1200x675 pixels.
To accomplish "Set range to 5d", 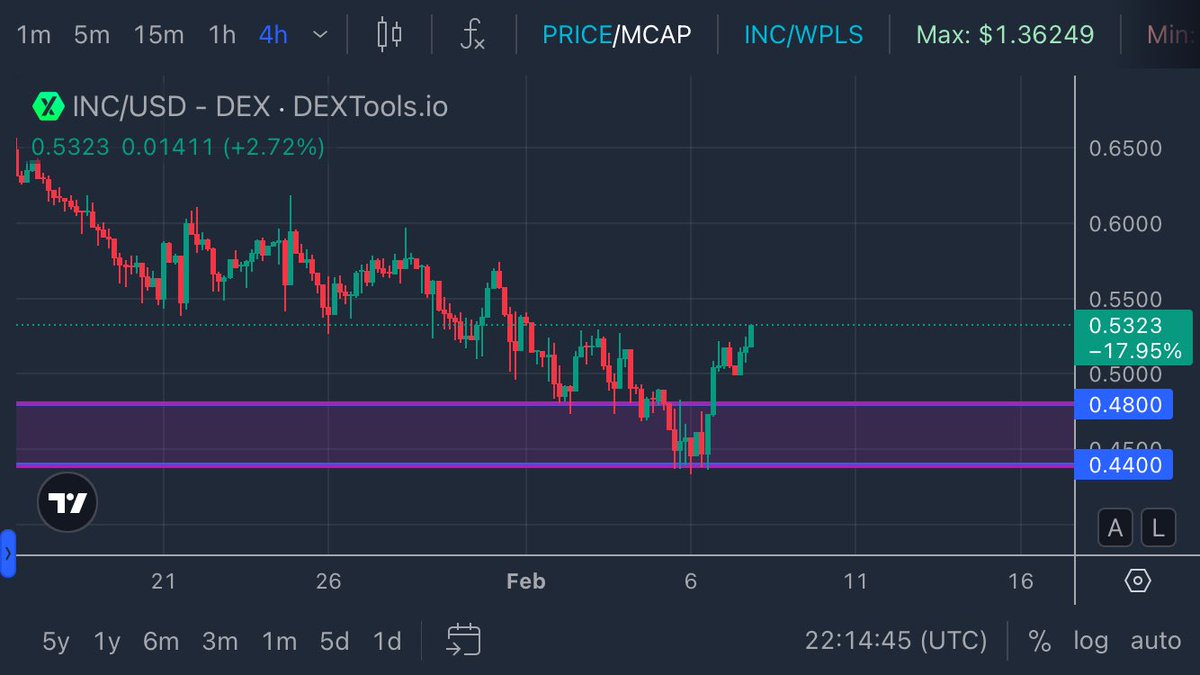I will [x=334, y=641].
